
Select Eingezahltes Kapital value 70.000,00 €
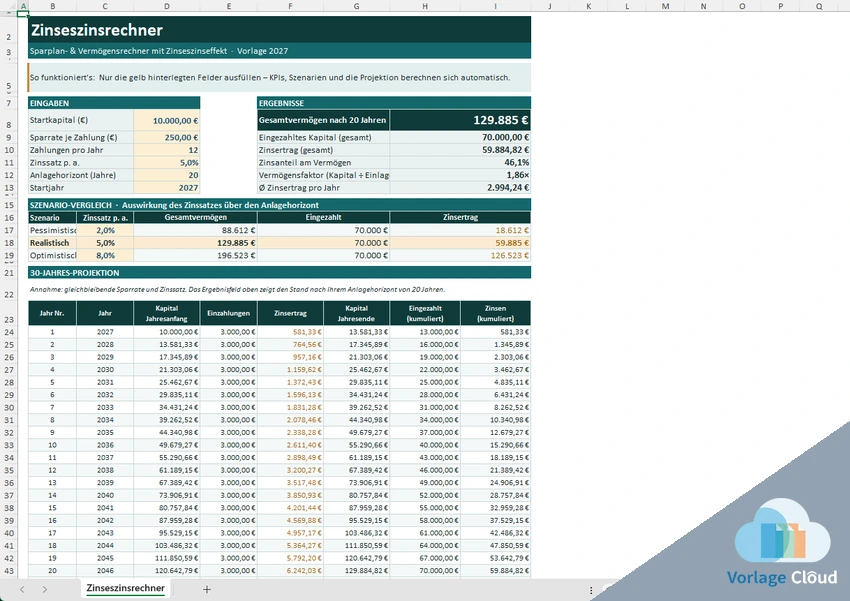[x=460, y=138]
